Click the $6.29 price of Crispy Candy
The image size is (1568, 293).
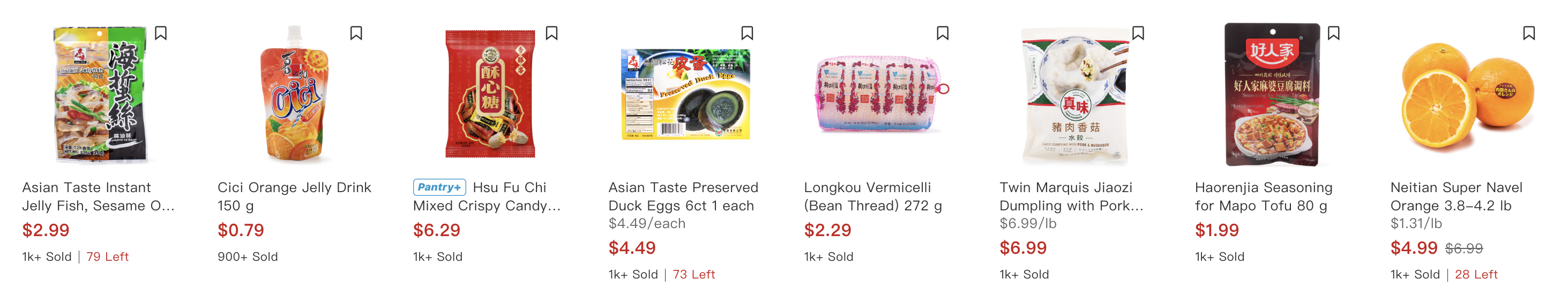point(436,230)
